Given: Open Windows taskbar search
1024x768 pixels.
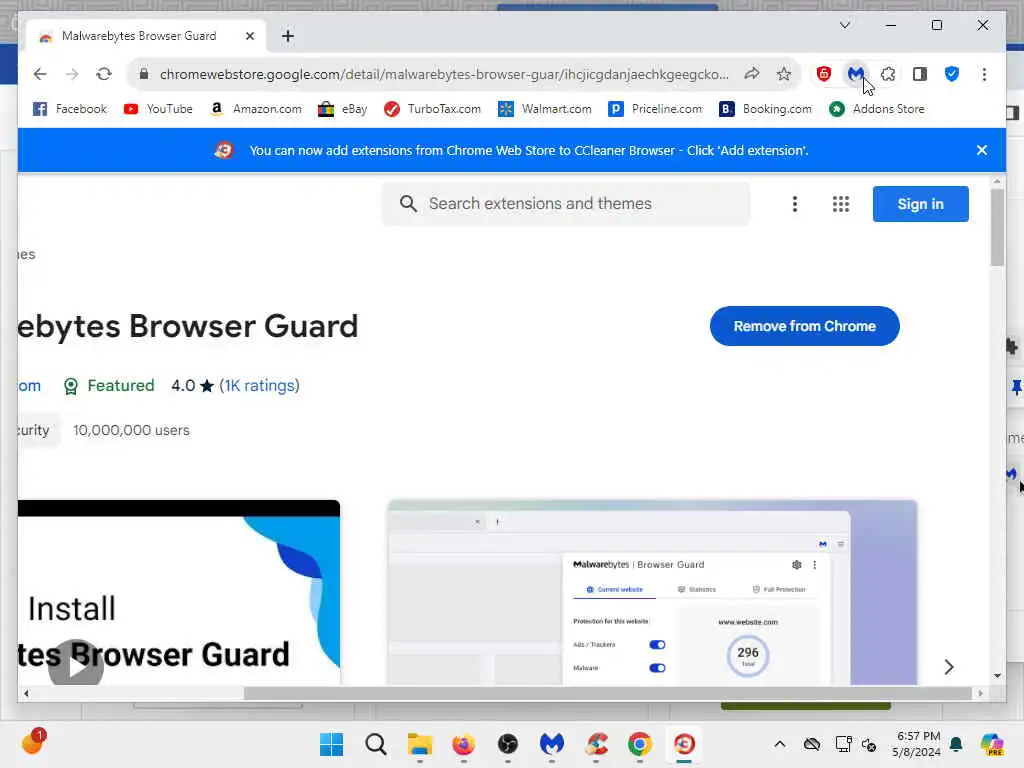Looking at the screenshot, I should (376, 744).
